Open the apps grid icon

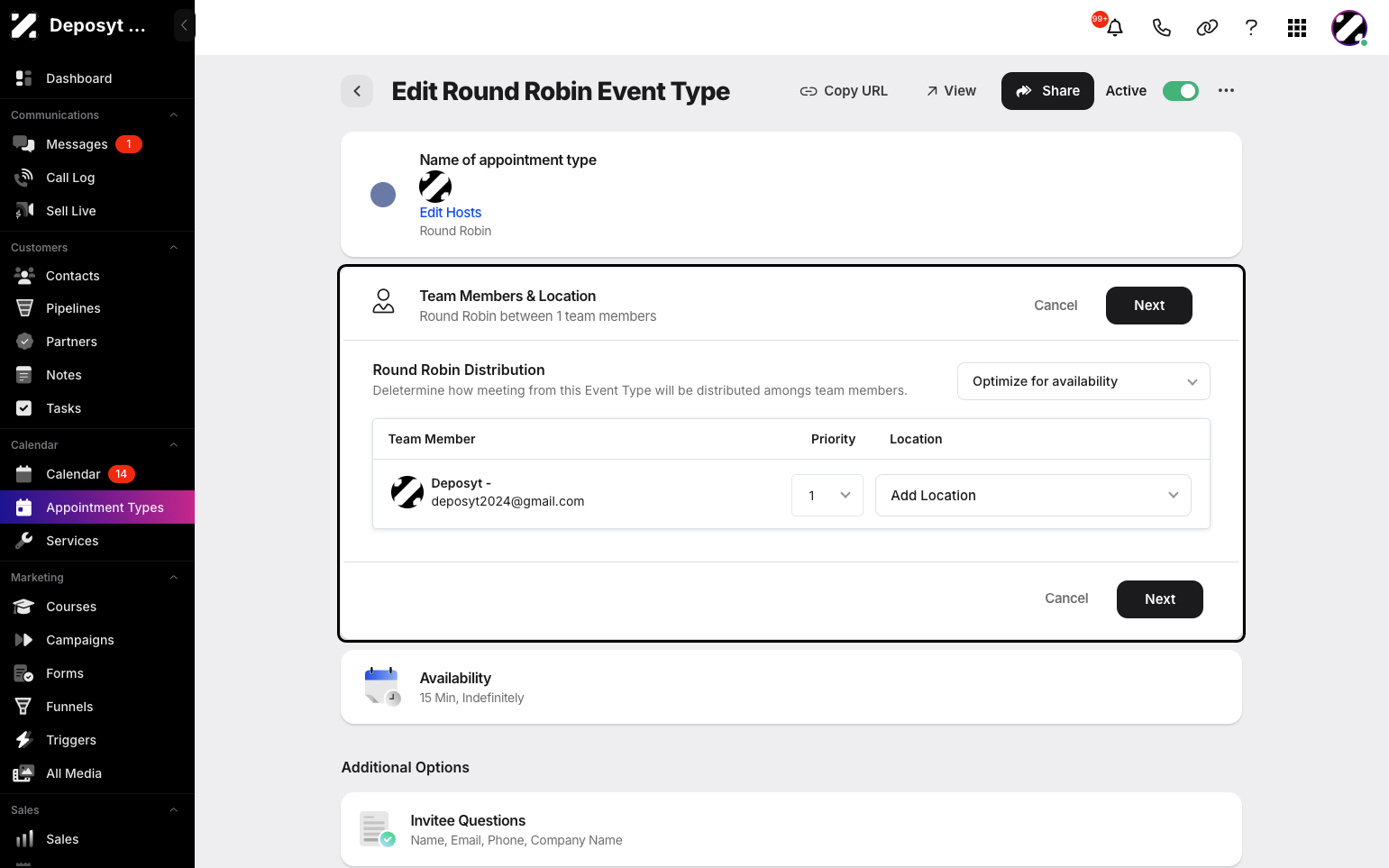tap(1297, 28)
